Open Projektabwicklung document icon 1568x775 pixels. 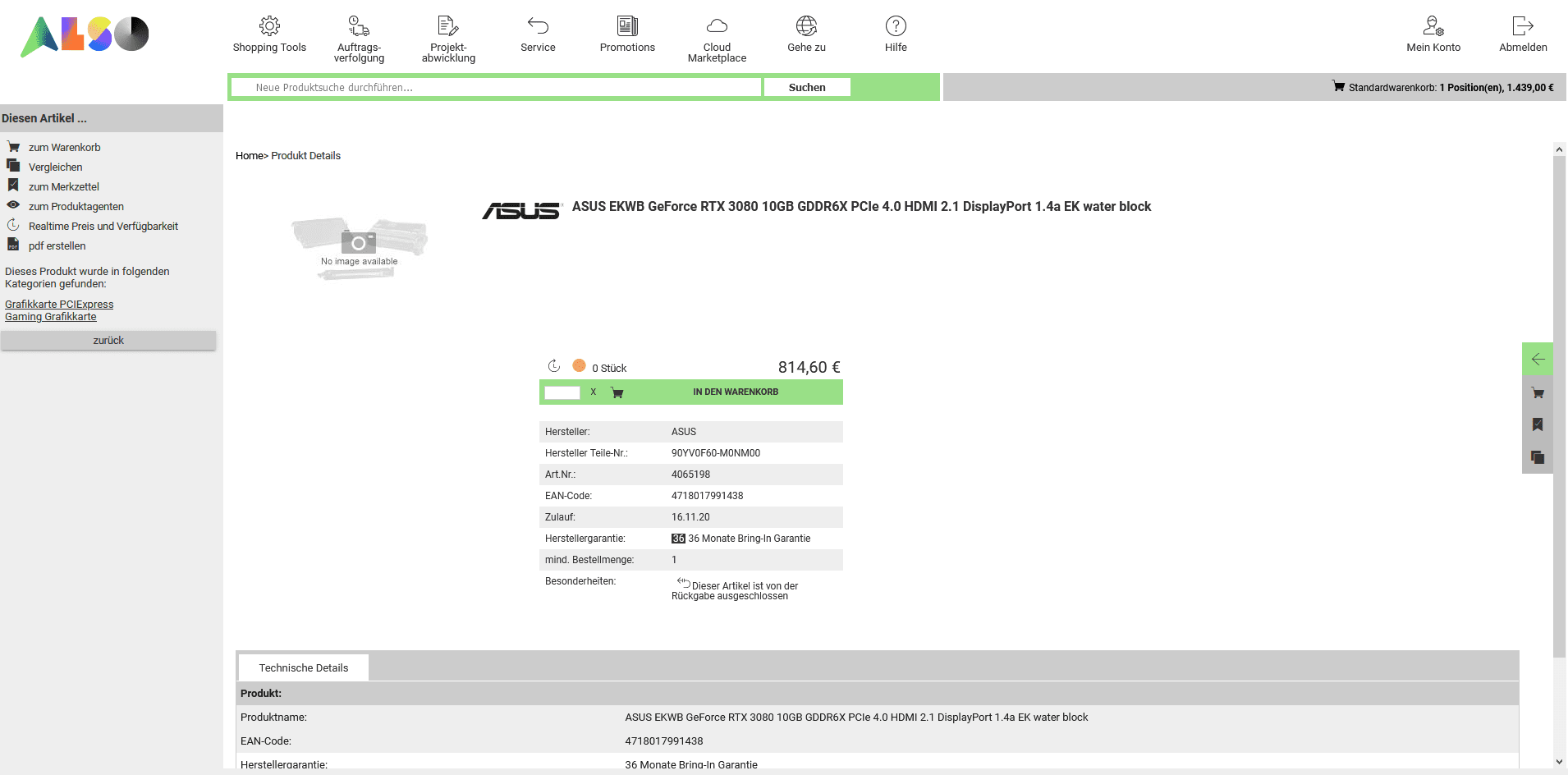tap(448, 26)
